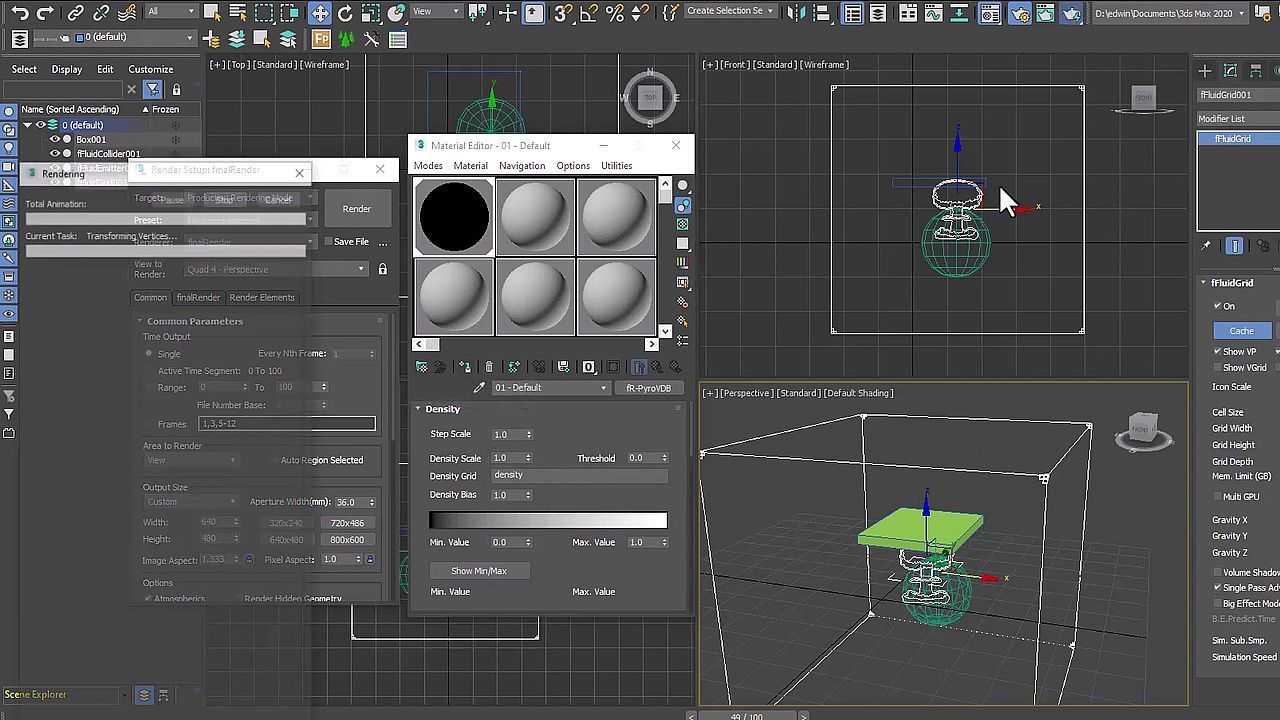Click Reset Map/Mtl trash icon
This screenshot has height=720, width=1280.
click(x=488, y=367)
